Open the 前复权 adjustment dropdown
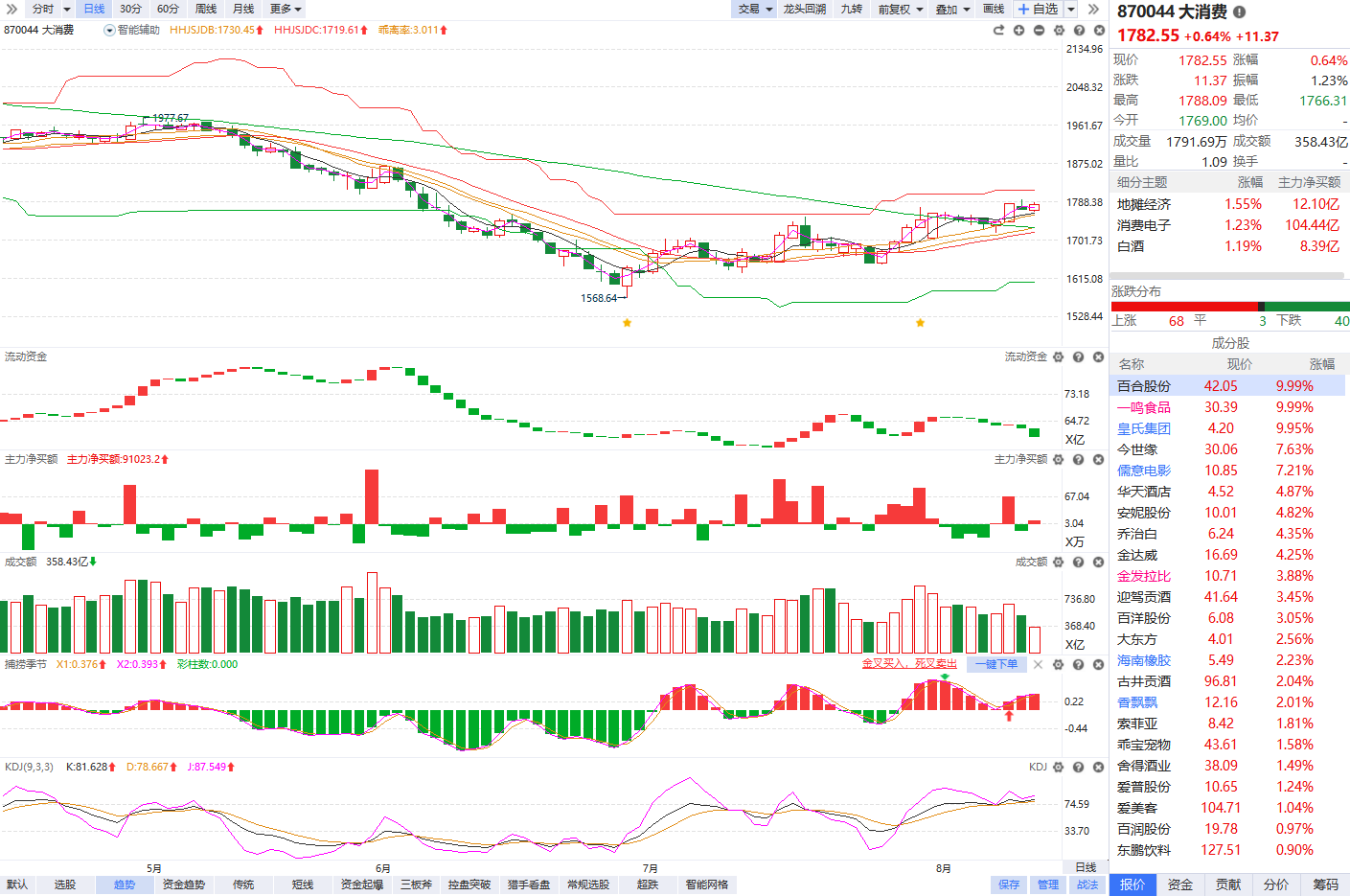 pos(900,9)
